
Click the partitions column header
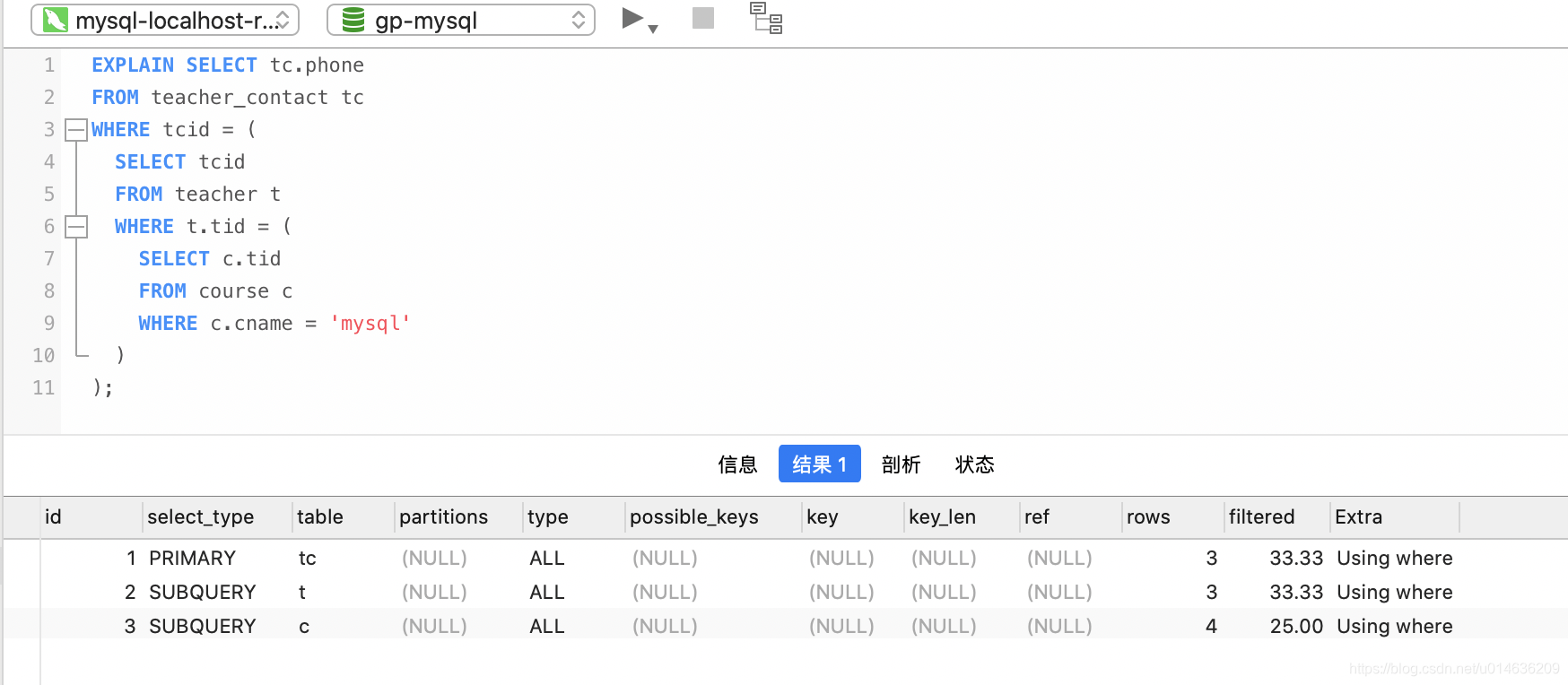pyautogui.click(x=459, y=517)
